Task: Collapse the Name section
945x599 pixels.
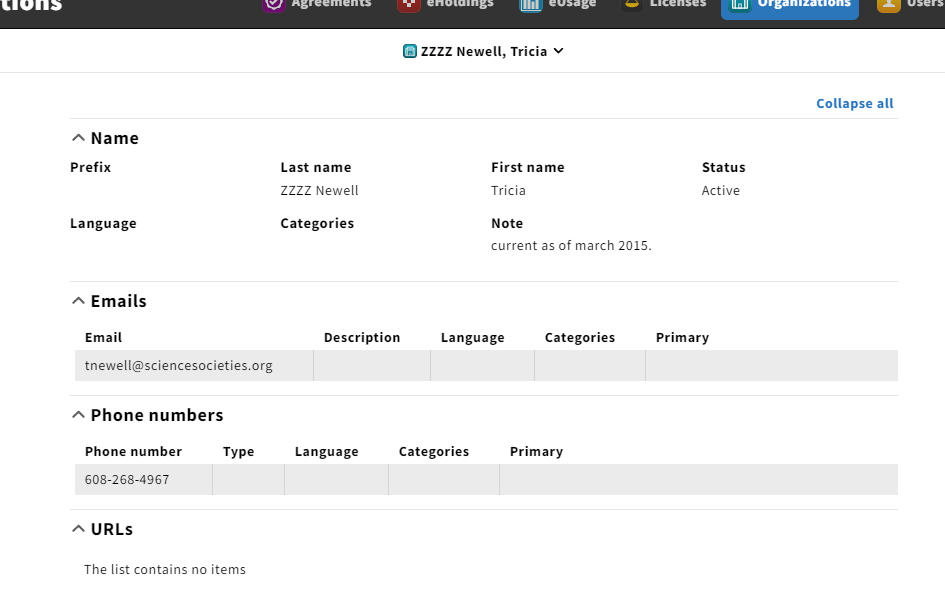Action: (78, 138)
